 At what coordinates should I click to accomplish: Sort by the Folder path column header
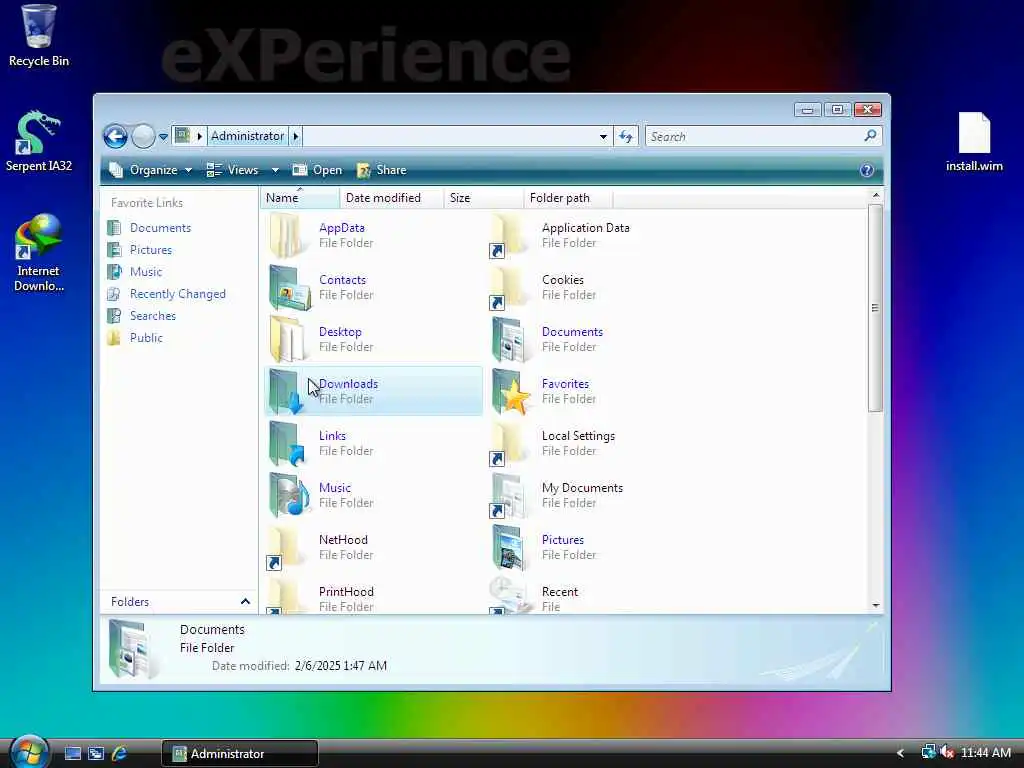pyautogui.click(x=568, y=197)
